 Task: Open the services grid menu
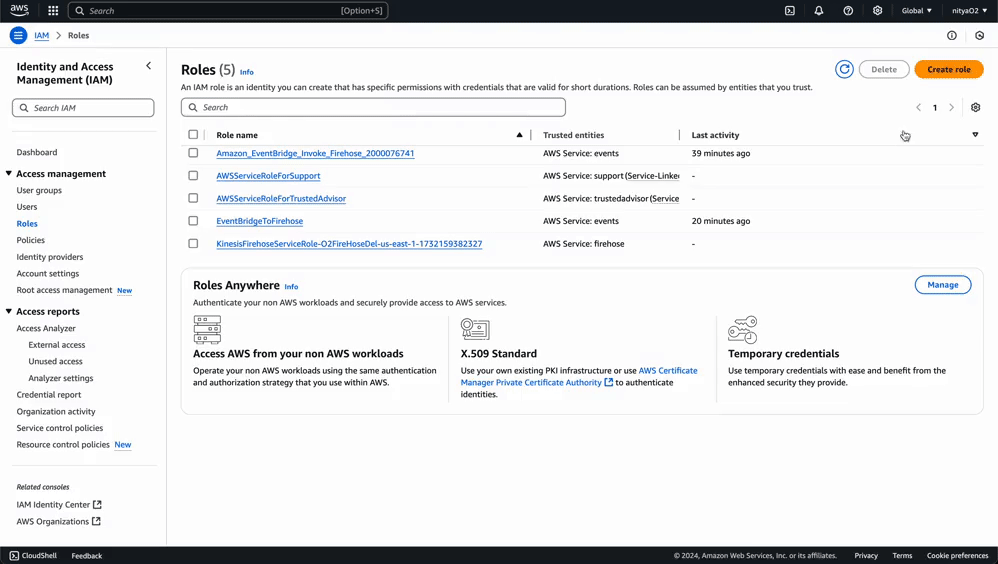53,11
